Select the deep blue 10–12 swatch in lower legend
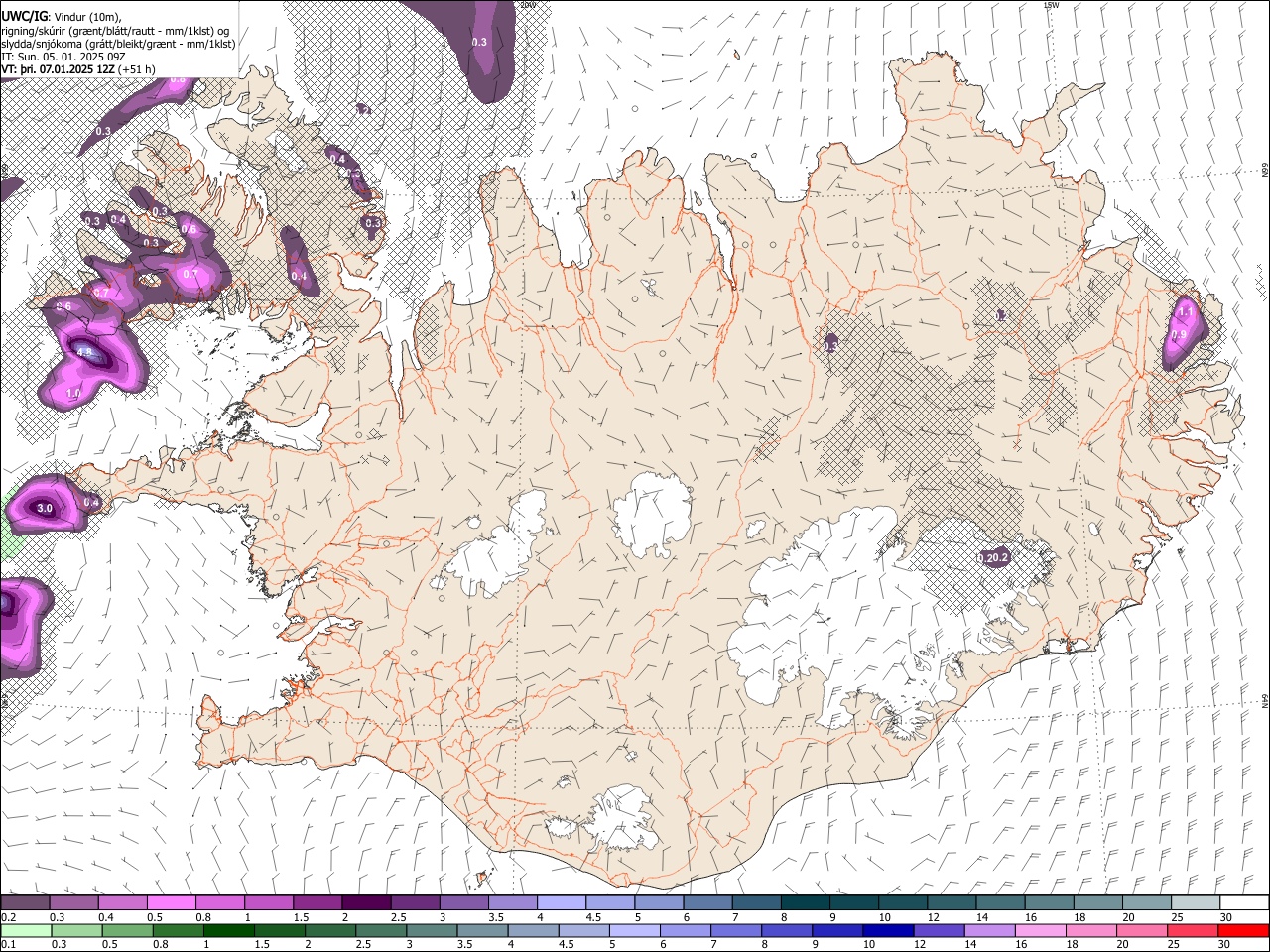The height and width of the screenshot is (952, 1270). point(887,930)
